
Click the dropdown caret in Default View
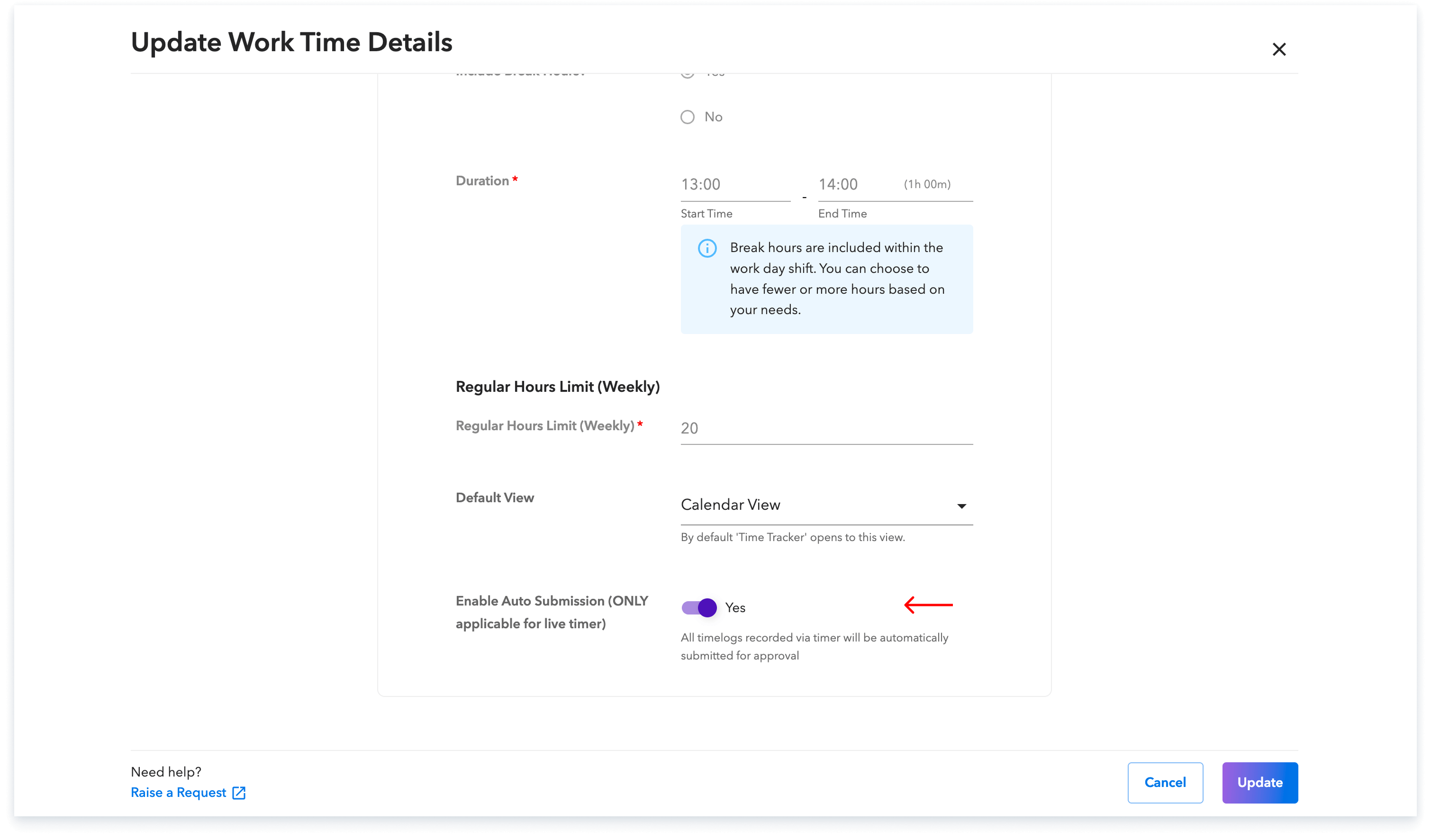point(961,506)
